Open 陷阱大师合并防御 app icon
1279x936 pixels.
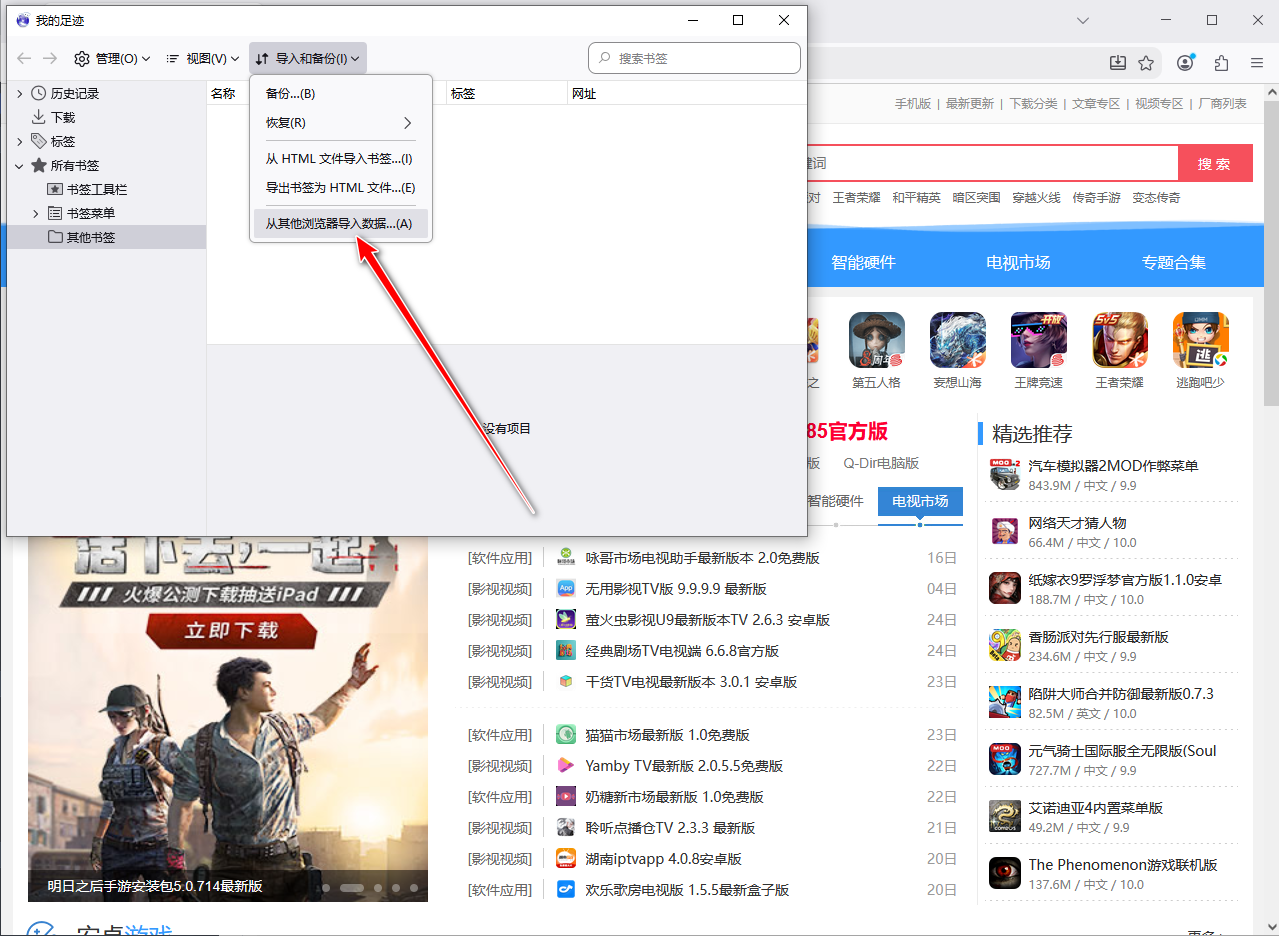[1005, 702]
